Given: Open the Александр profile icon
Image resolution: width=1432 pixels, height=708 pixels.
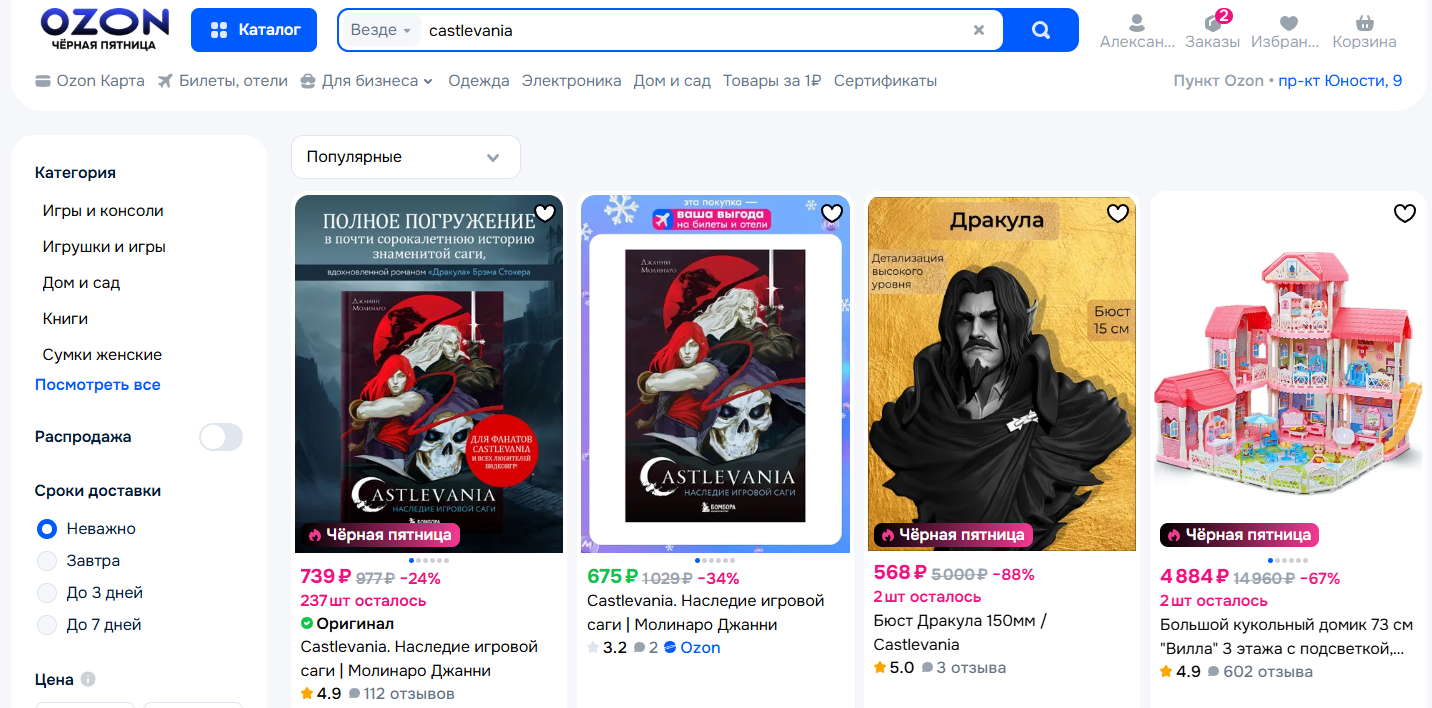Looking at the screenshot, I should point(1136,22).
